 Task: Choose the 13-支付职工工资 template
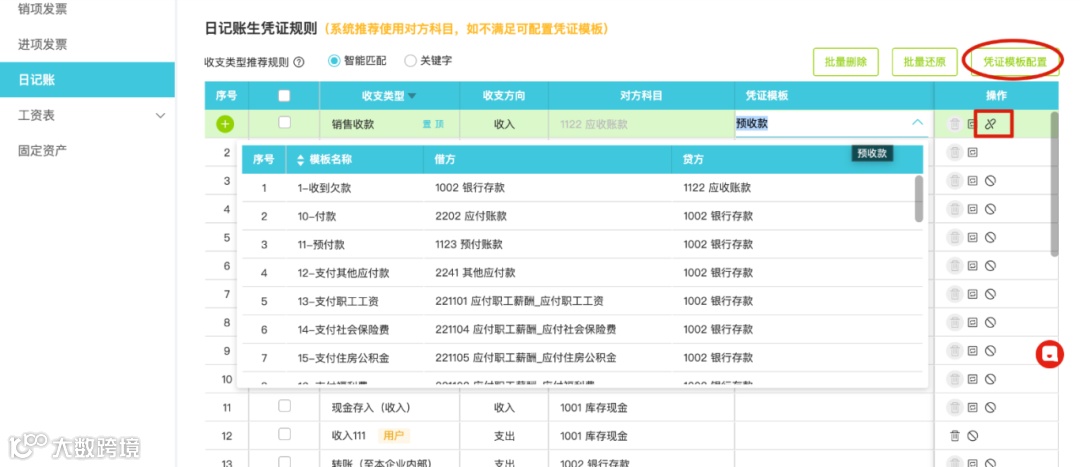580,301
